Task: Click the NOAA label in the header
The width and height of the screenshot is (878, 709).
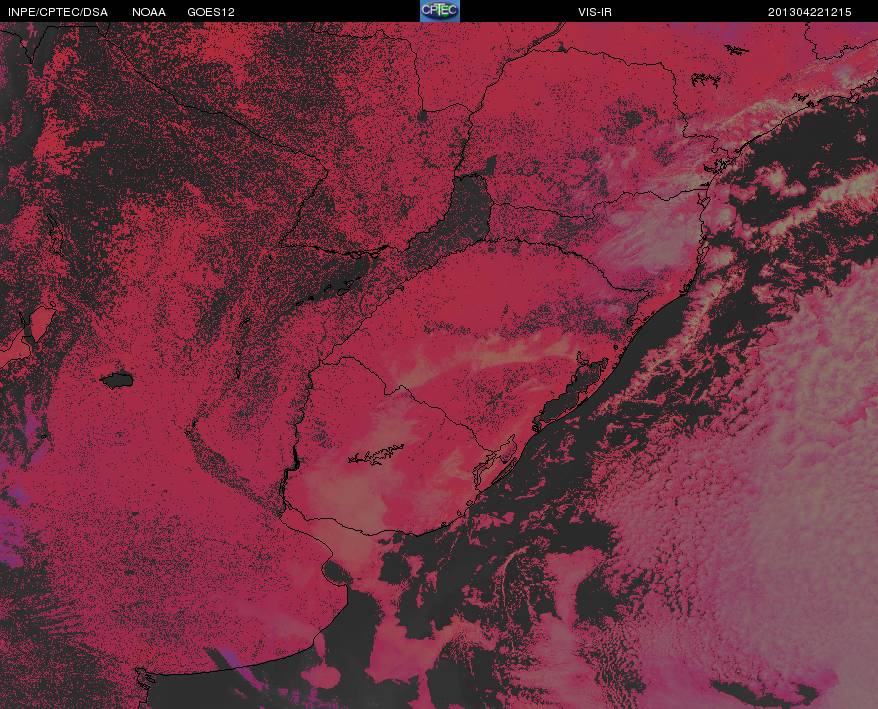Action: [x=149, y=12]
